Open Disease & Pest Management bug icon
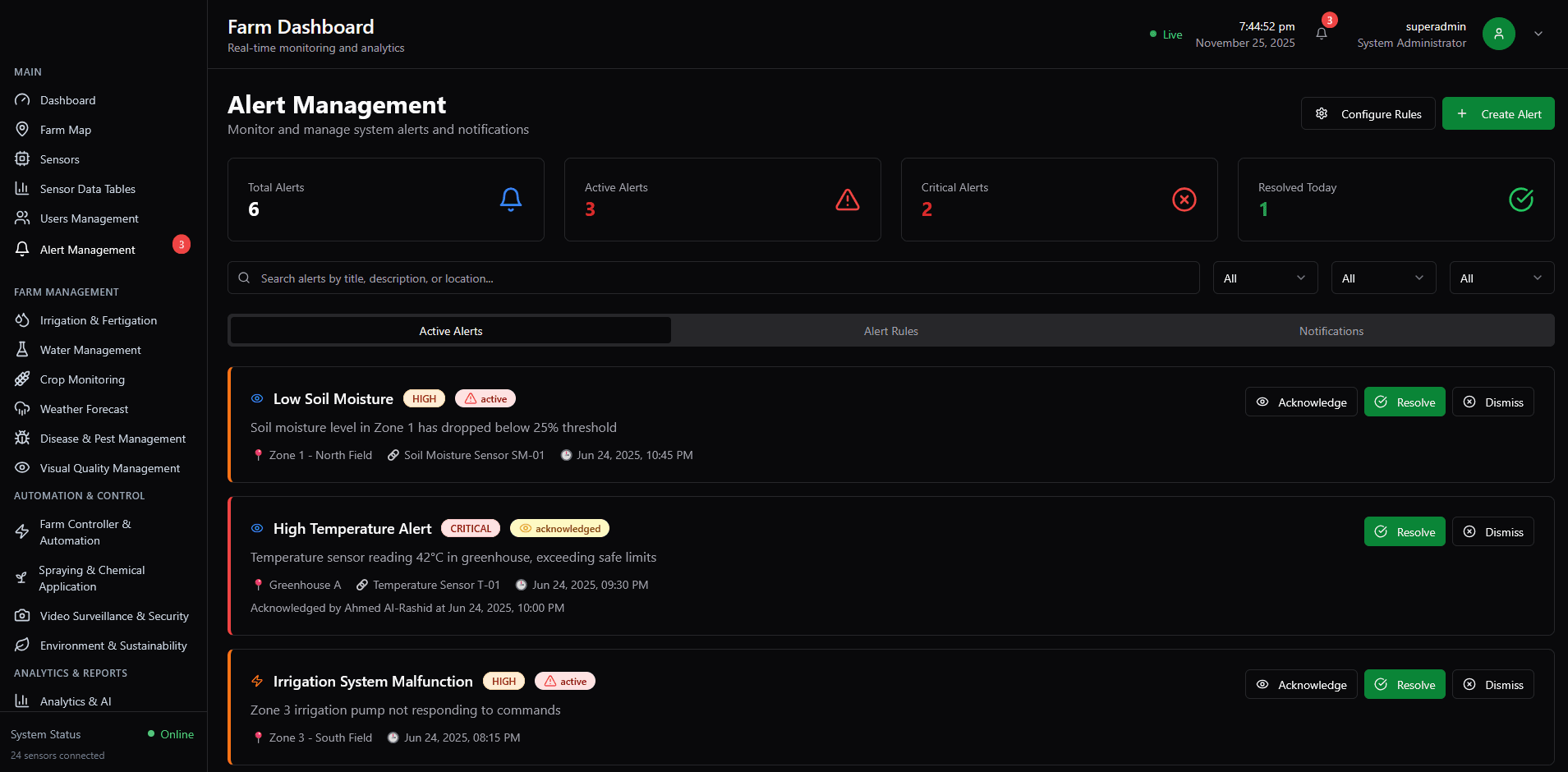The width and height of the screenshot is (1568, 772). tap(23, 438)
